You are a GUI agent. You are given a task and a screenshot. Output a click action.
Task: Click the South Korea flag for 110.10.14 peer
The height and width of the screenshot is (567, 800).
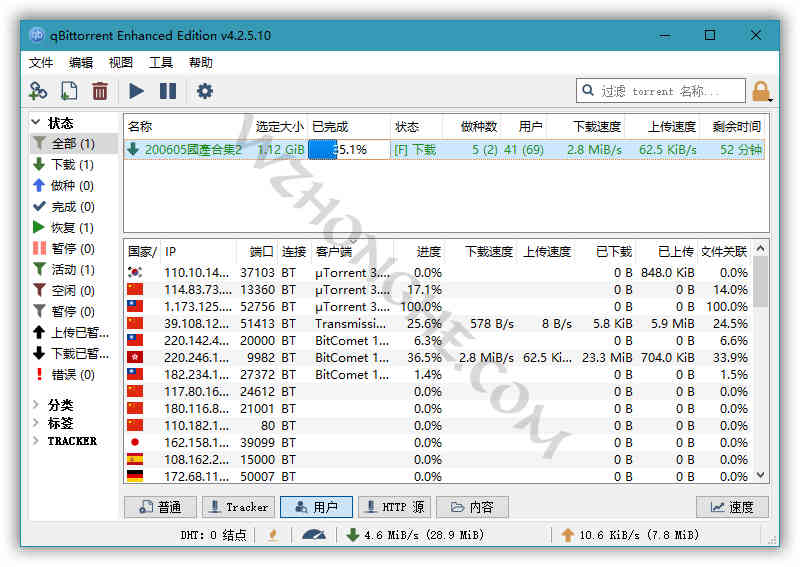click(135, 273)
